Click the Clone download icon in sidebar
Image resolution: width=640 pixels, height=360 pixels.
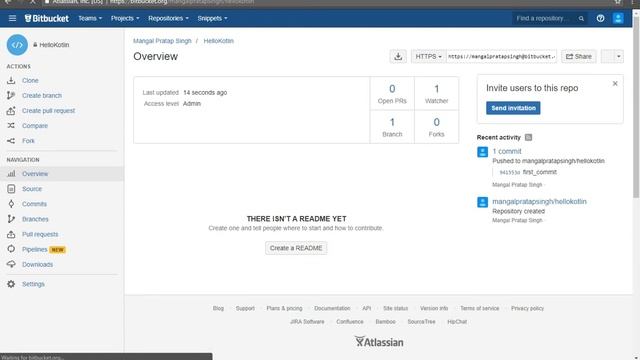tap(11, 80)
